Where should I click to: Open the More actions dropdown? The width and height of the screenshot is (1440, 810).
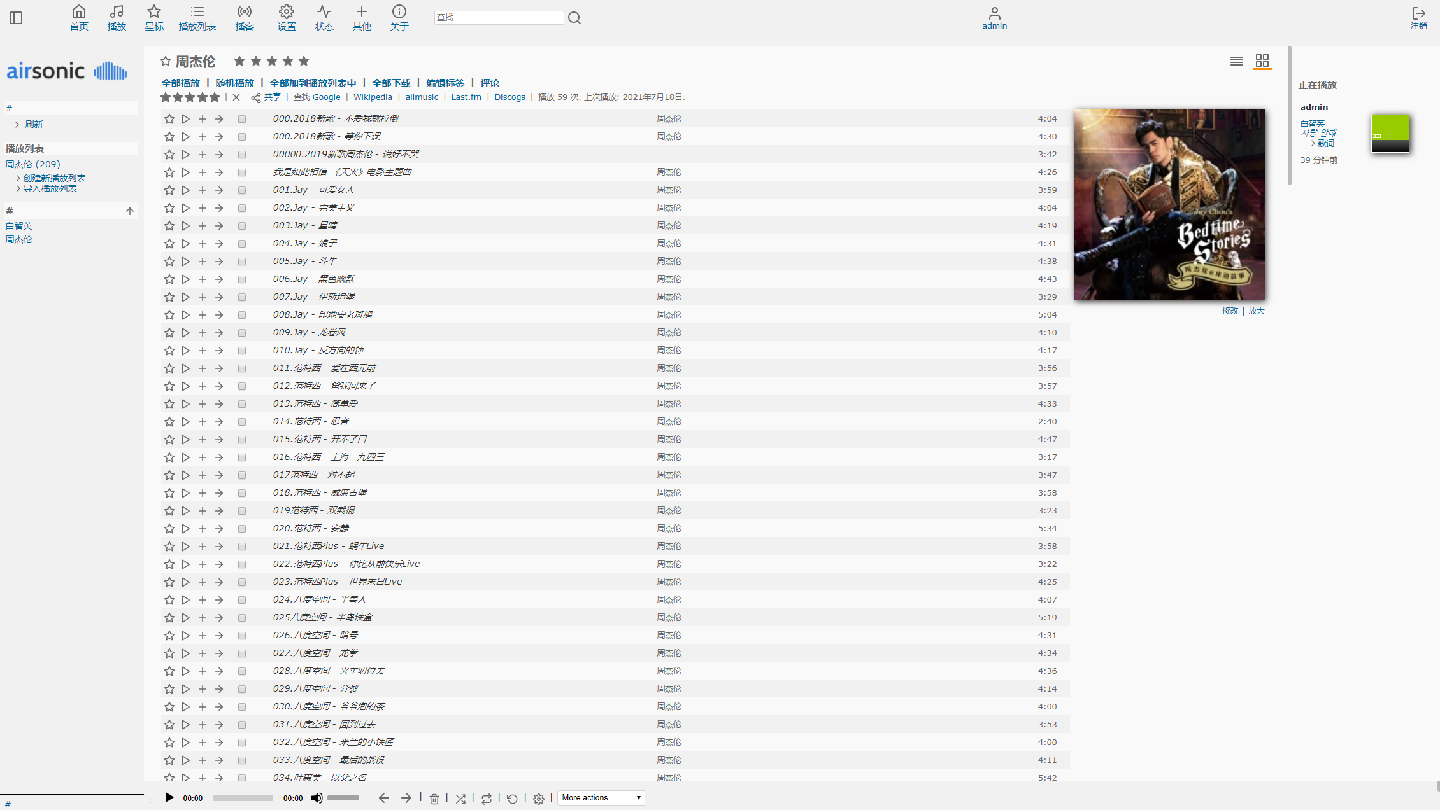tap(601, 798)
